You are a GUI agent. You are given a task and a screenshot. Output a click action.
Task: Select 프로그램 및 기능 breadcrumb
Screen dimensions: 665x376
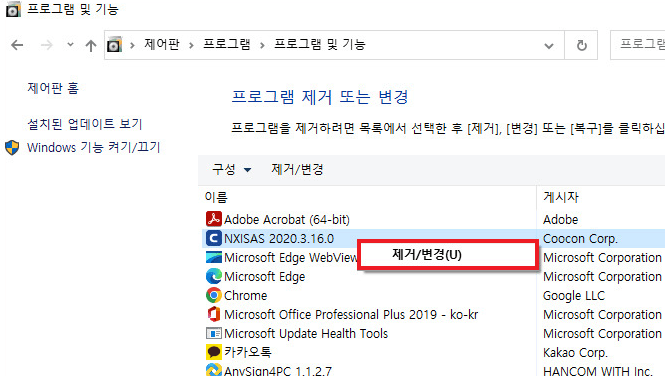319,44
